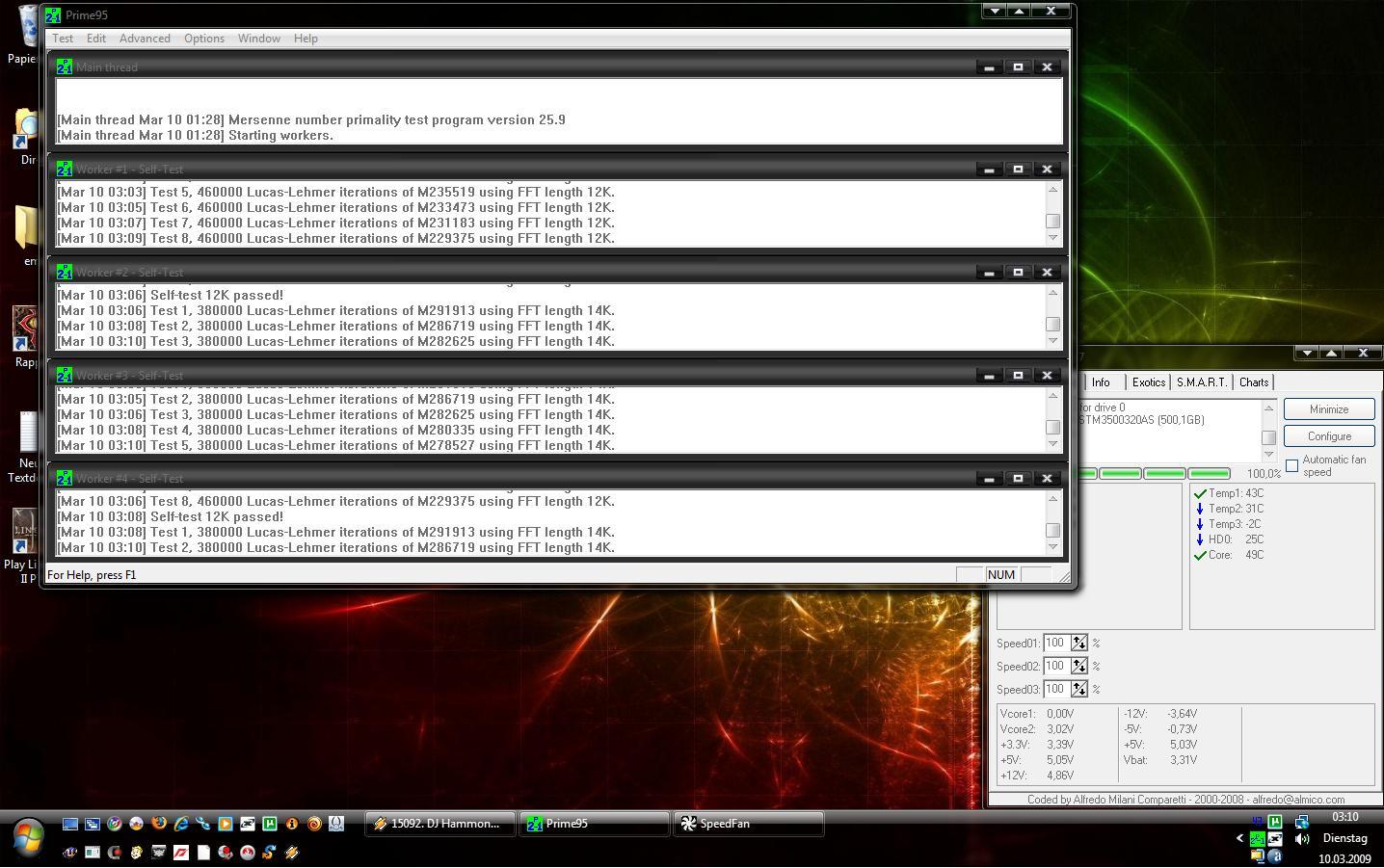Click orange media player quick launch icon

pos(226,824)
